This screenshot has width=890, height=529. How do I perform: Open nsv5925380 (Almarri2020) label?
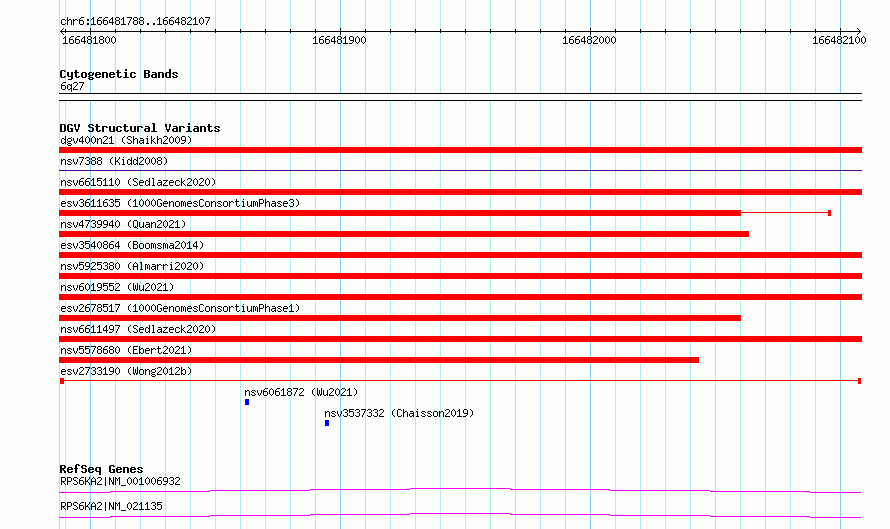coord(132,266)
